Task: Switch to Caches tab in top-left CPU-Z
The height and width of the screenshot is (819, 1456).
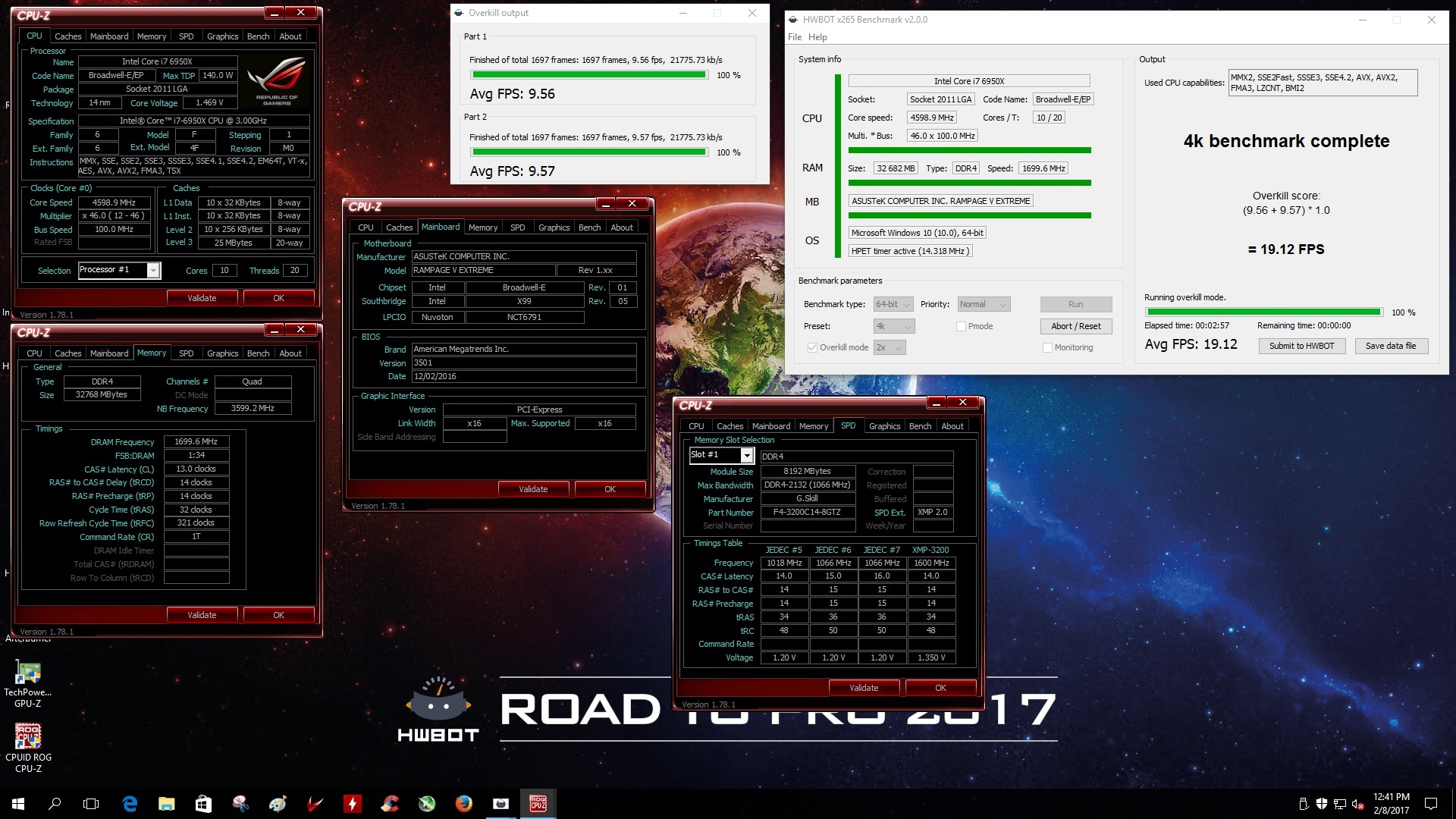Action: pyautogui.click(x=67, y=36)
